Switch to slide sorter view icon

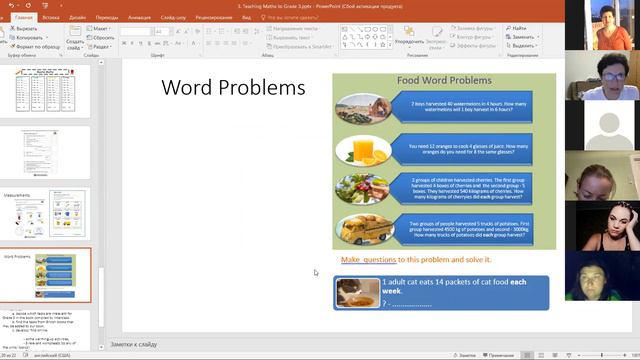pos(541,356)
